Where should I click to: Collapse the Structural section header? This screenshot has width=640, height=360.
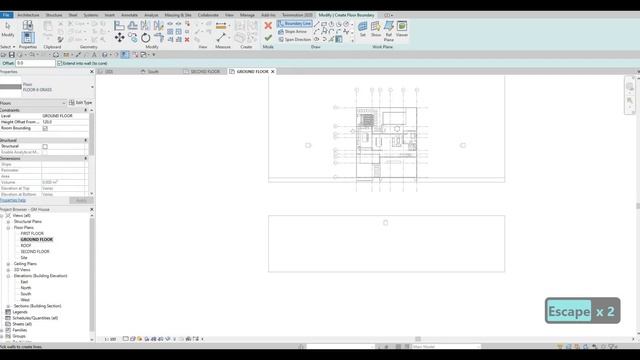coord(85,140)
